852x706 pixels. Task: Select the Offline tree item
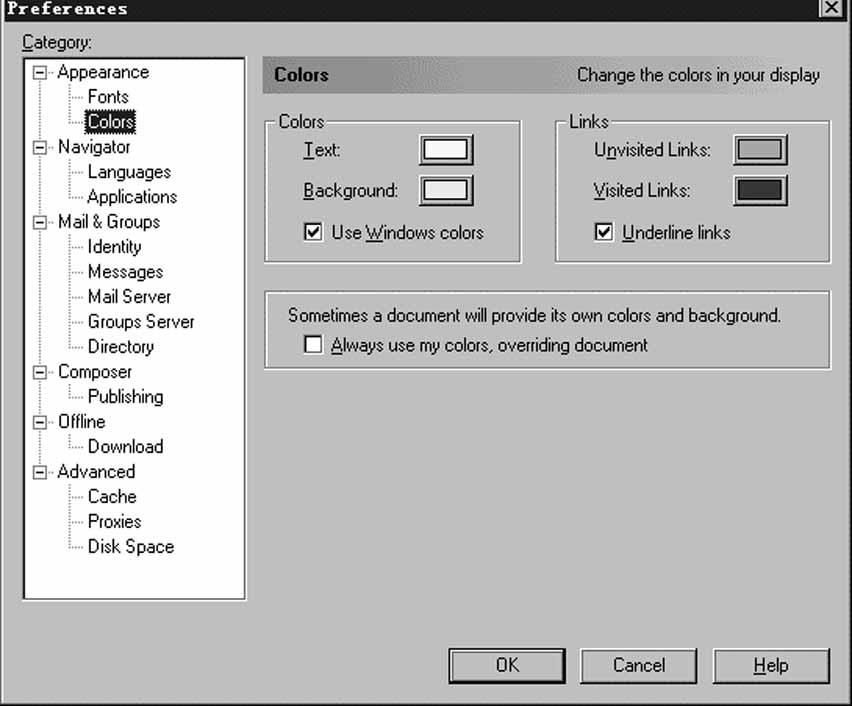[x=82, y=422]
